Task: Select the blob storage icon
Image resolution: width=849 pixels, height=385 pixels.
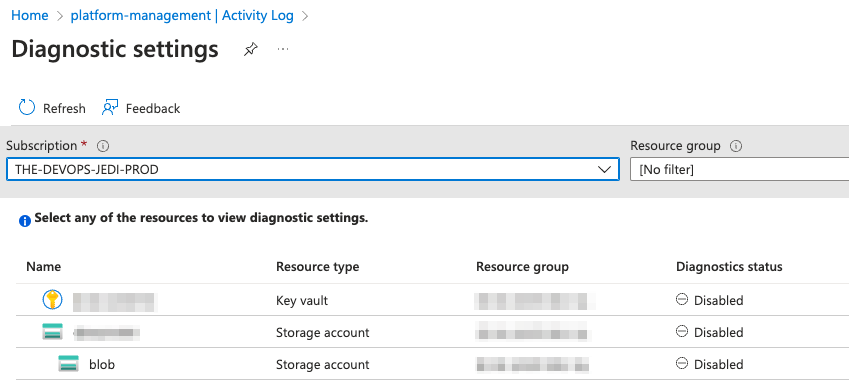Action: click(69, 364)
